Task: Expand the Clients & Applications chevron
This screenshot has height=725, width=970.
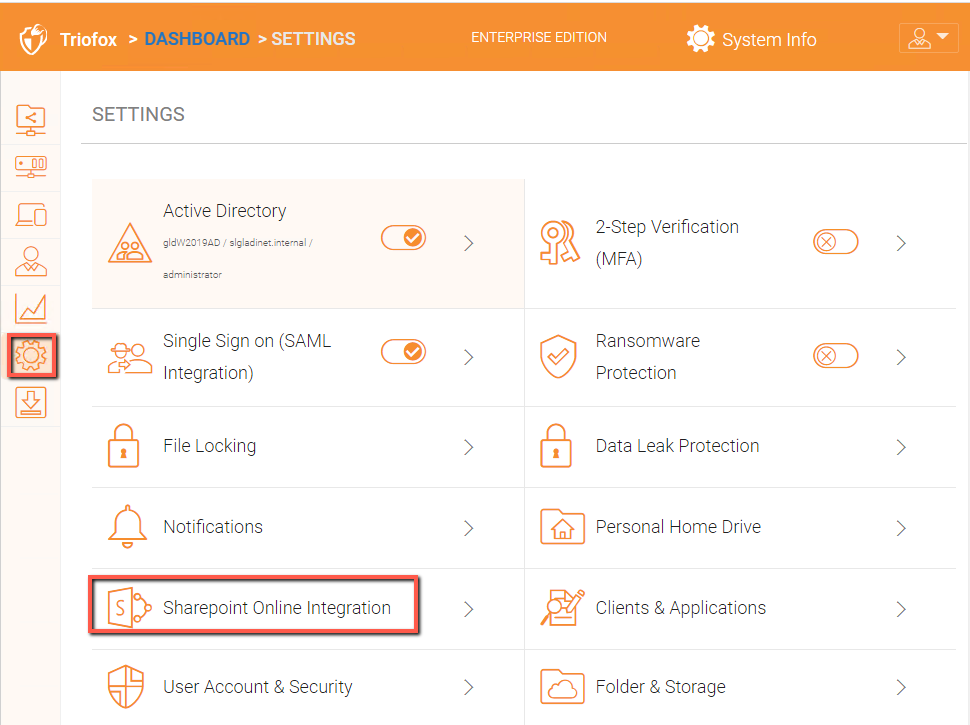Action: 901,609
